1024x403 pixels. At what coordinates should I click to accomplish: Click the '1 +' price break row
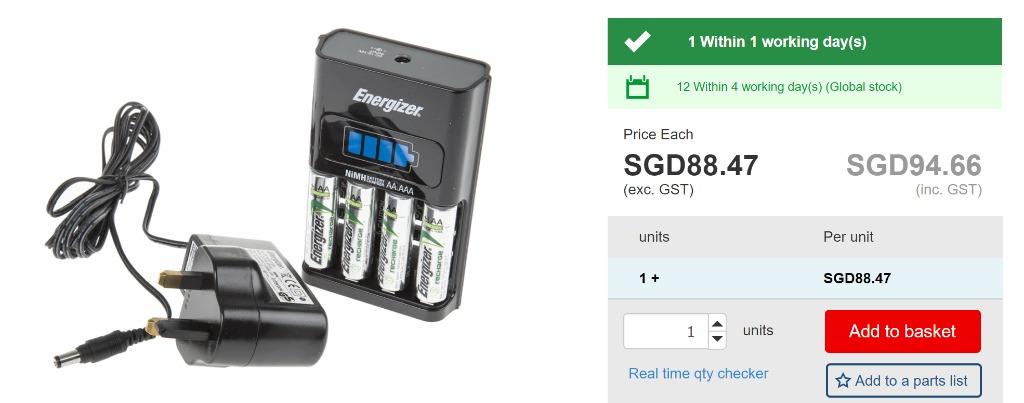(x=805, y=278)
